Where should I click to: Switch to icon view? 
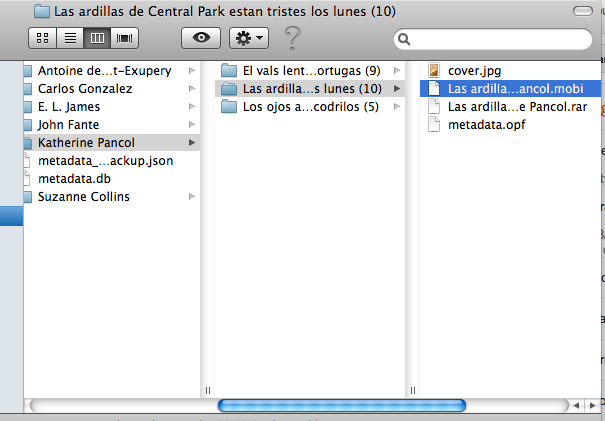click(x=42, y=38)
